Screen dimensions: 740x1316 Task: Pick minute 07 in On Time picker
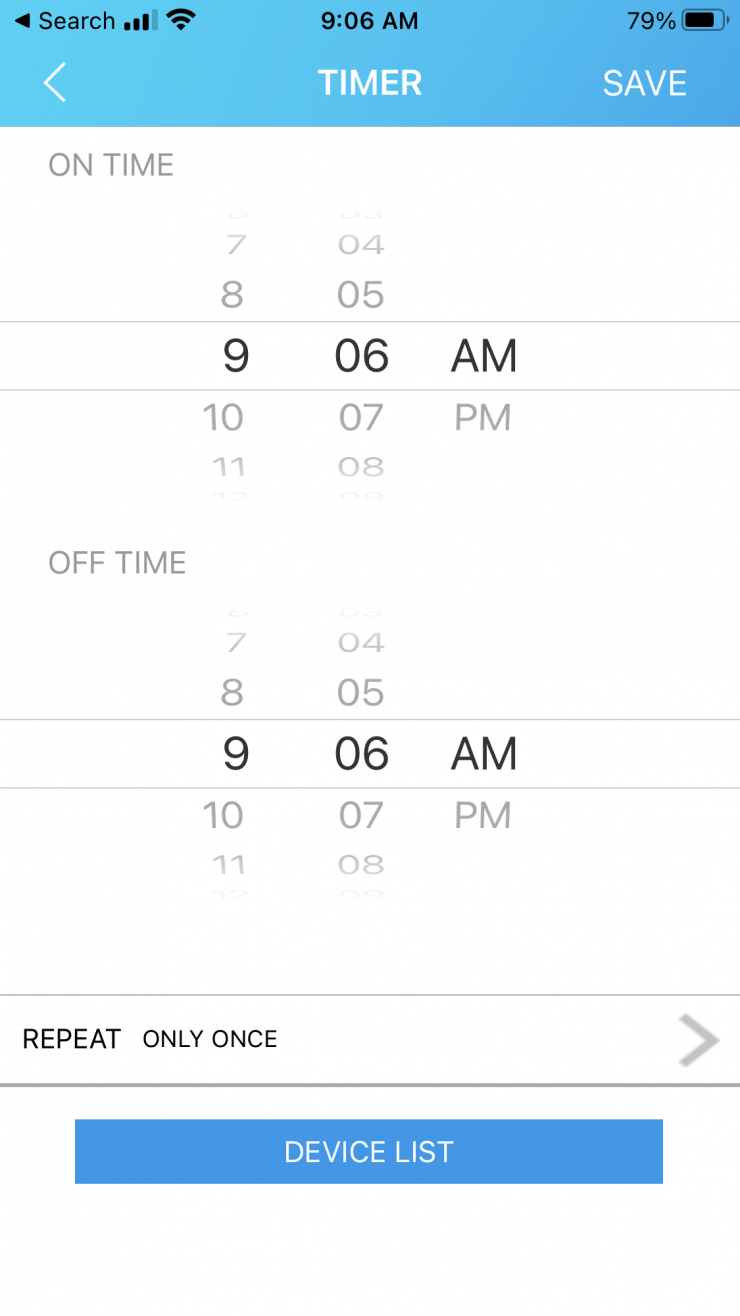(361, 417)
